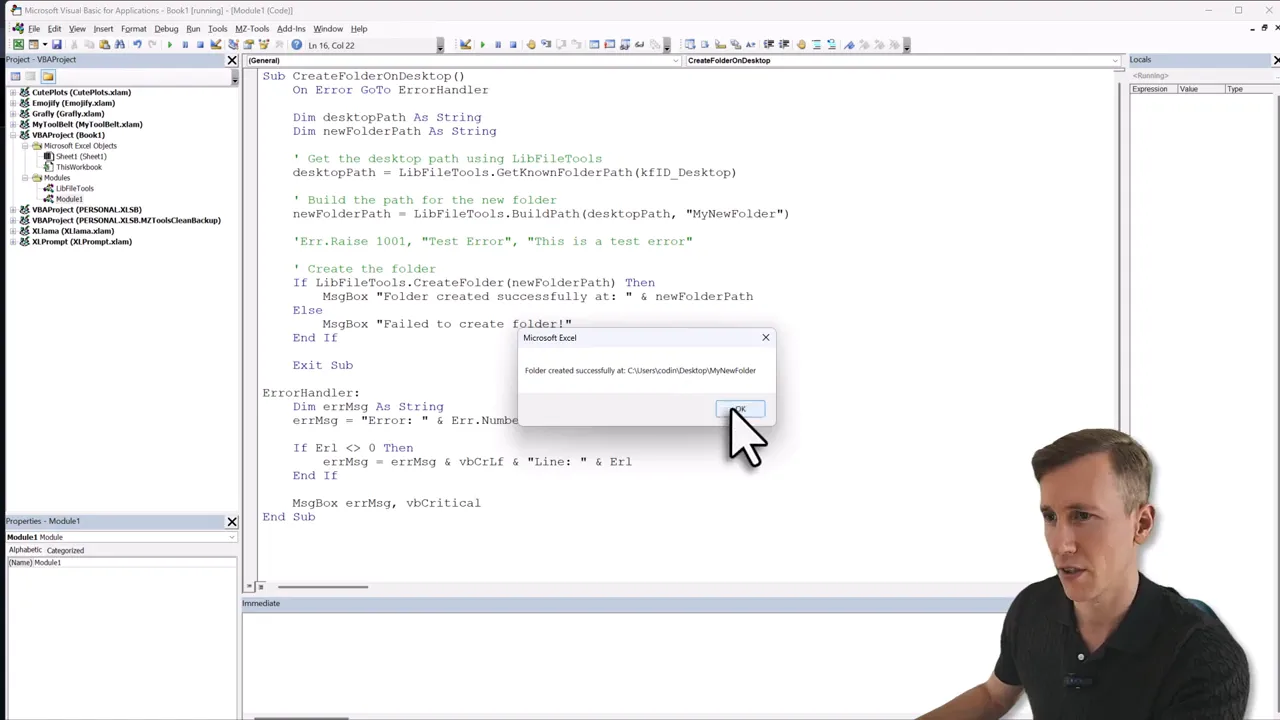Run the CreateFolderOnDesktop macro
This screenshot has width=1280, height=720.
pyautogui.click(x=170, y=45)
